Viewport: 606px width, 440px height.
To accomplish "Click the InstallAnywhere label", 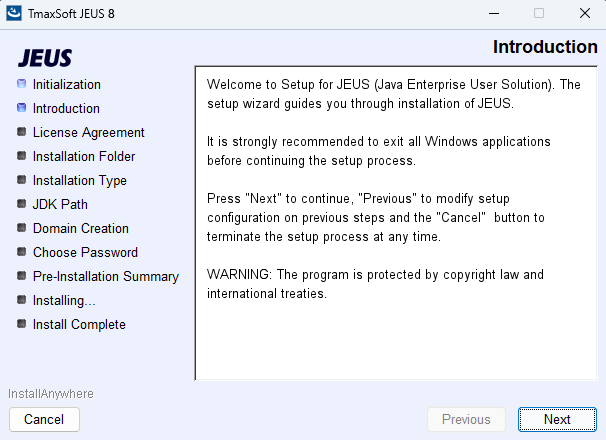I will tap(51, 393).
